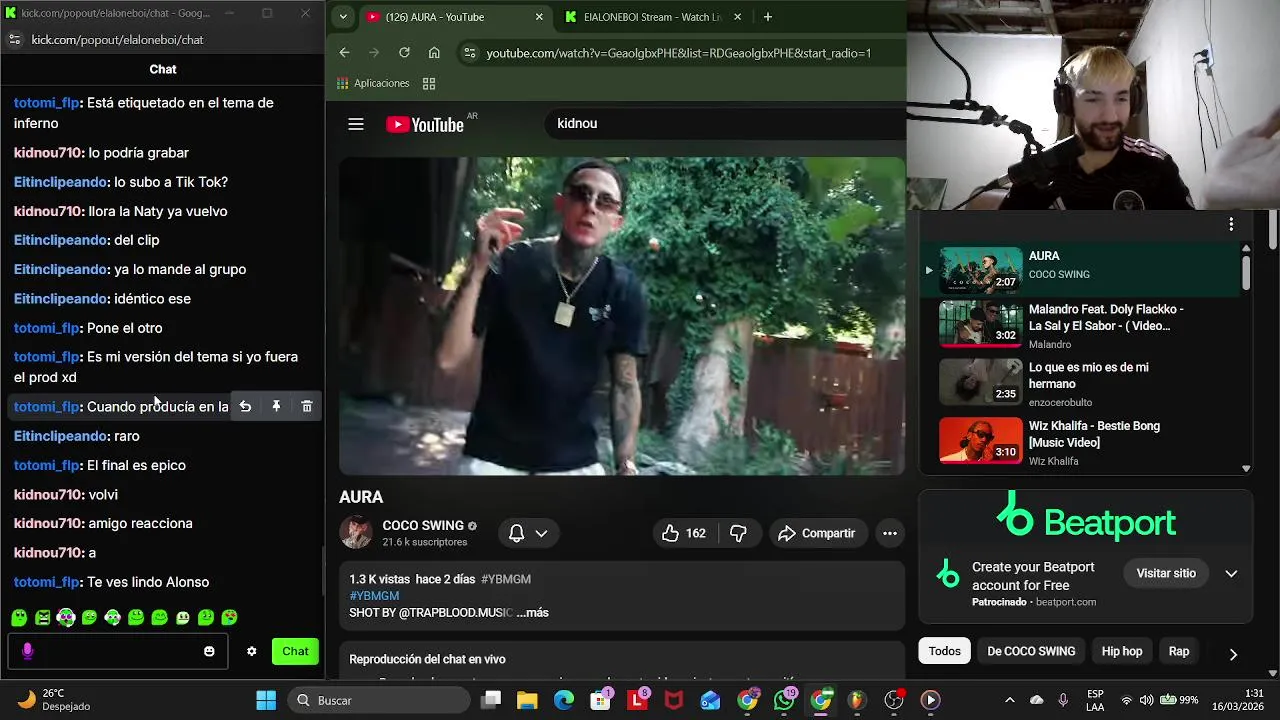Show hidden system tray icons chevron
Viewport: 1280px width, 720px height.
1009,700
